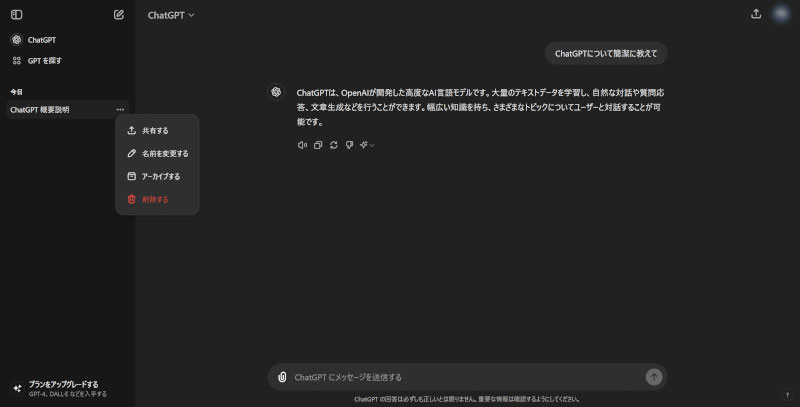The height and width of the screenshot is (407, 800).
Task: Click the share upload icon in top right
Action: (x=756, y=14)
